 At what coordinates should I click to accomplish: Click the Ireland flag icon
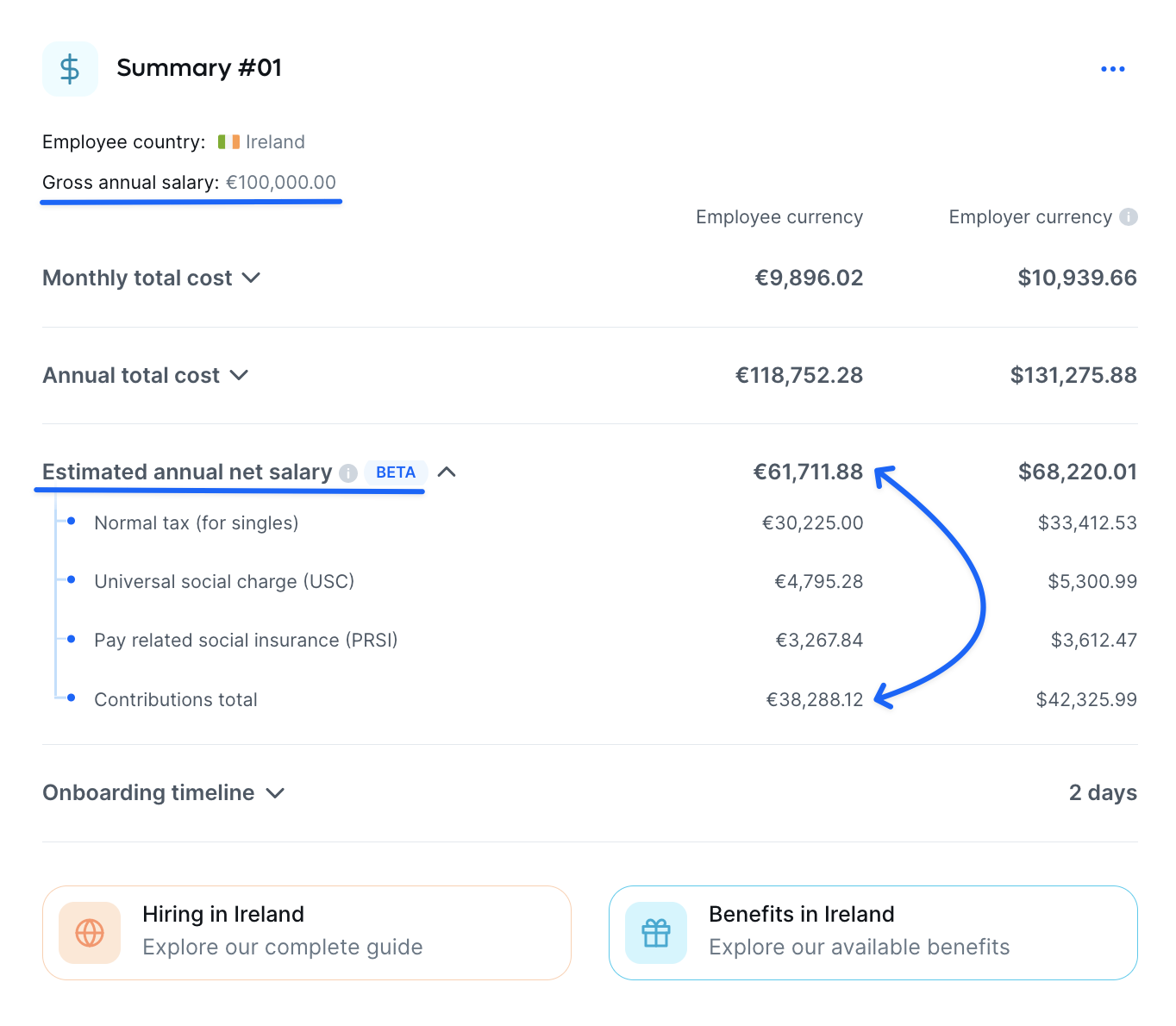[x=228, y=141]
